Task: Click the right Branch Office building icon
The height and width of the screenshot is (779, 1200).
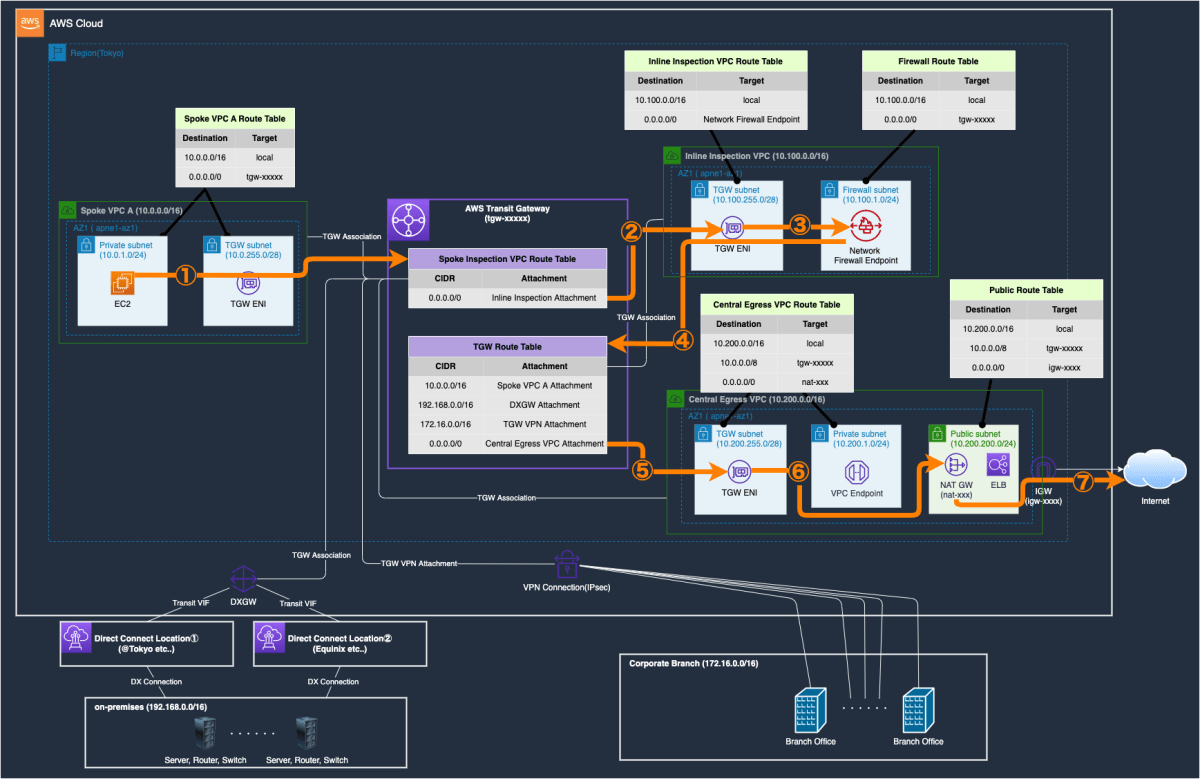Action: coord(918,709)
